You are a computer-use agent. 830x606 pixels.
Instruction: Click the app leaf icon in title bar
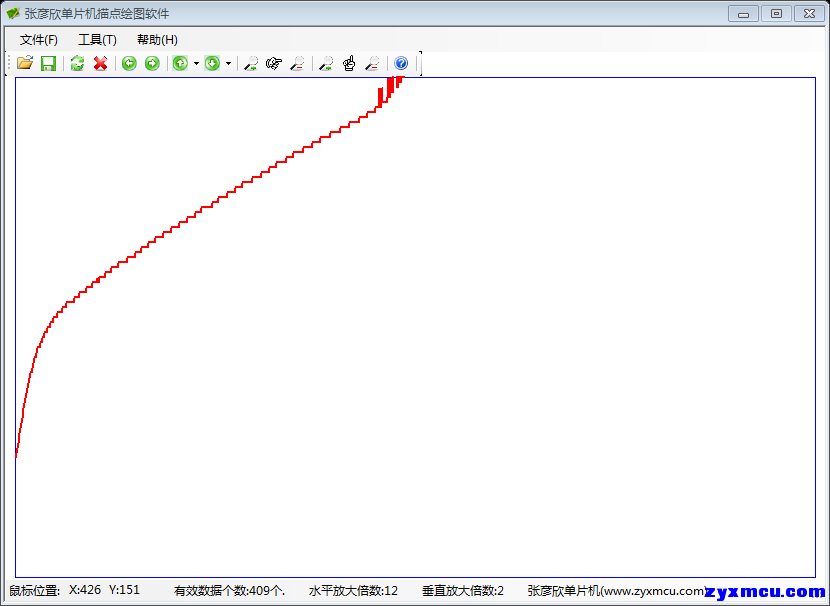(x=13, y=13)
